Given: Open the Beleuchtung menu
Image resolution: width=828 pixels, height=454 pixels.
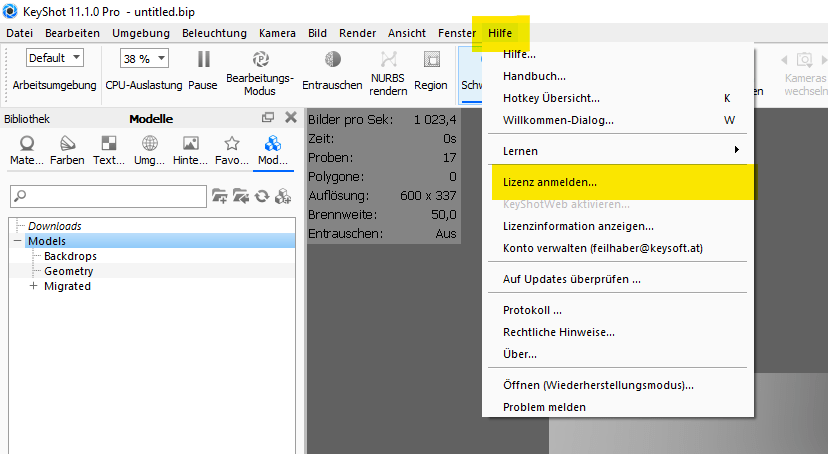Looking at the screenshot, I should pyautogui.click(x=214, y=33).
